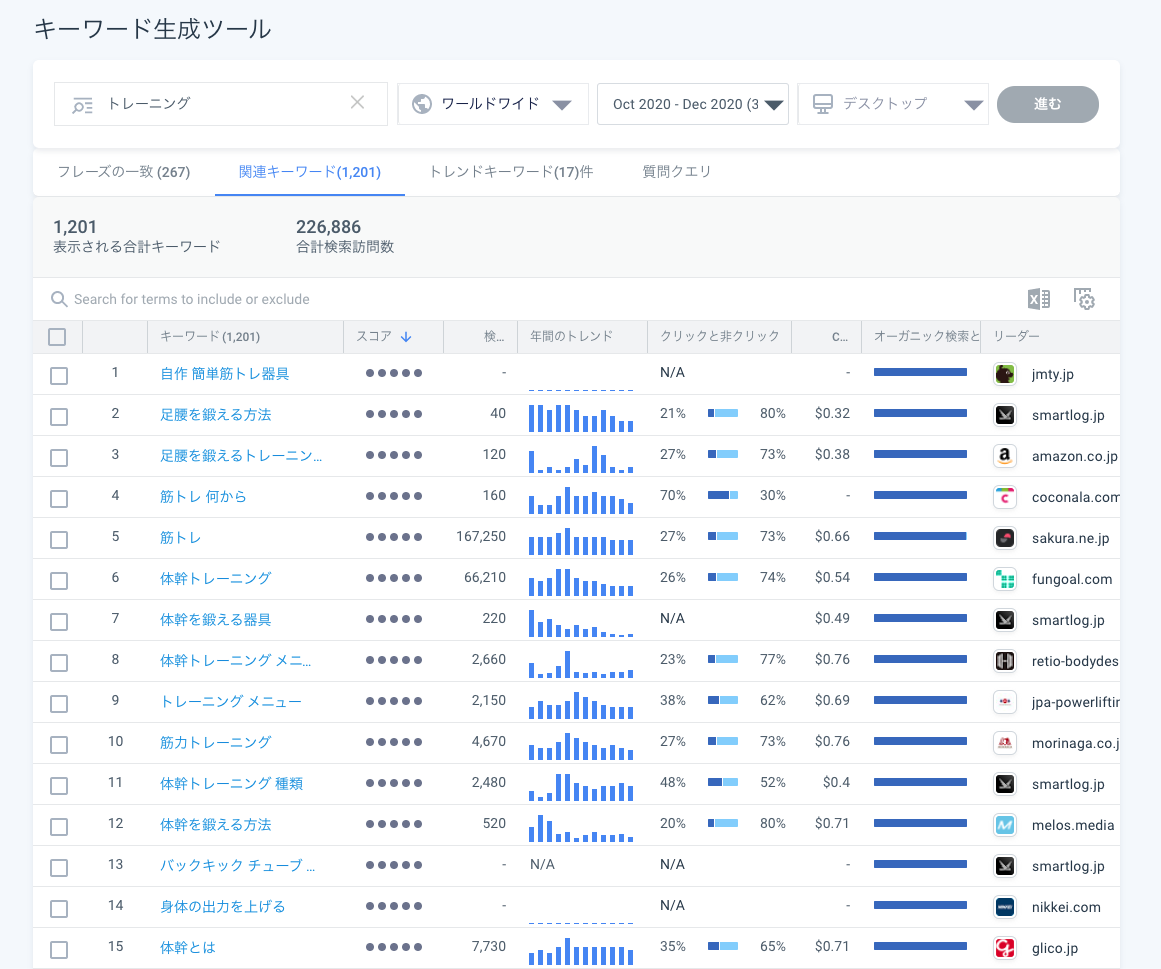Image resolution: width=1161 pixels, height=969 pixels.
Task: Open the ワールドワイド country dropdown
Action: (492, 104)
